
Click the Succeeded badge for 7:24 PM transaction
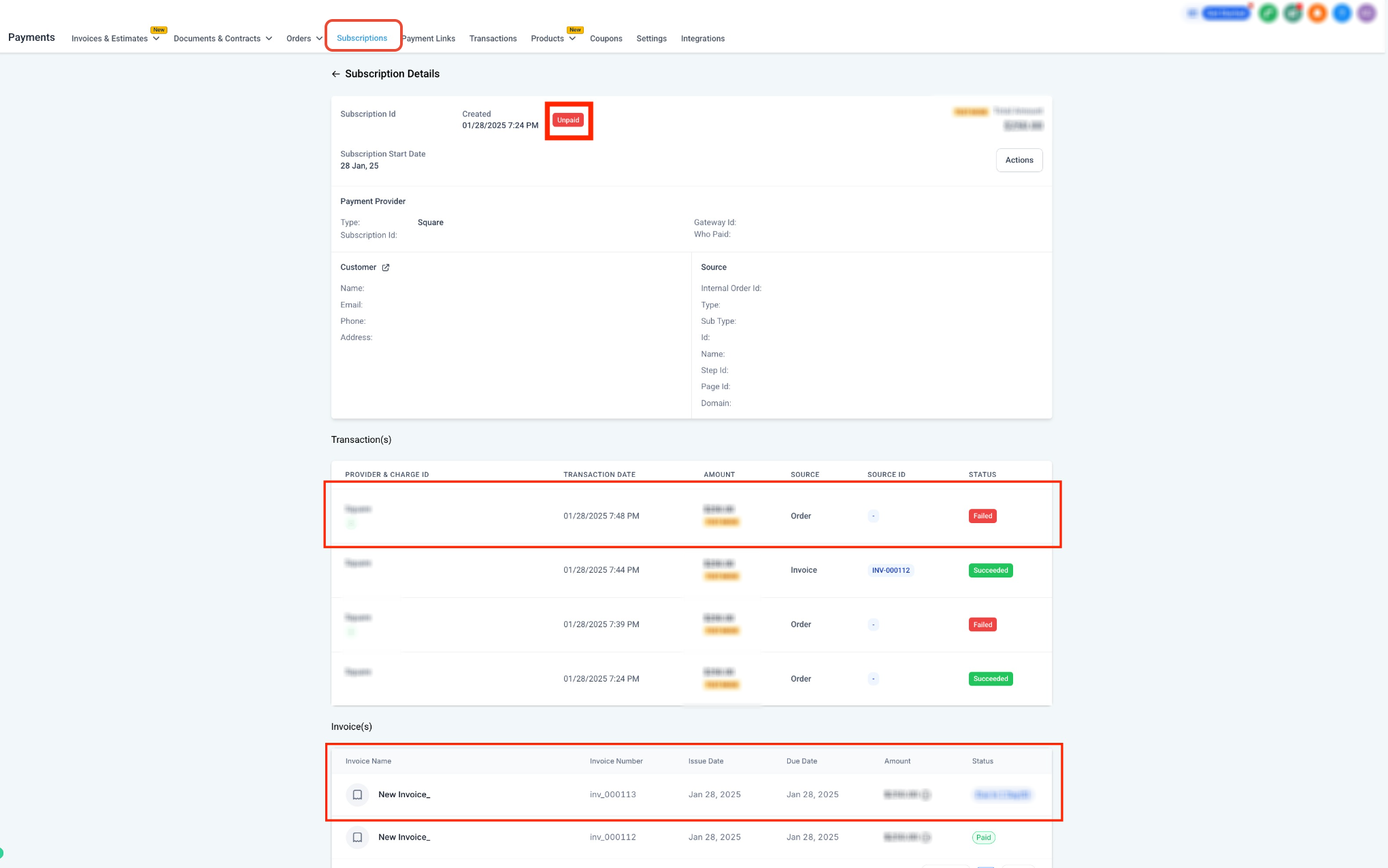[x=991, y=679]
